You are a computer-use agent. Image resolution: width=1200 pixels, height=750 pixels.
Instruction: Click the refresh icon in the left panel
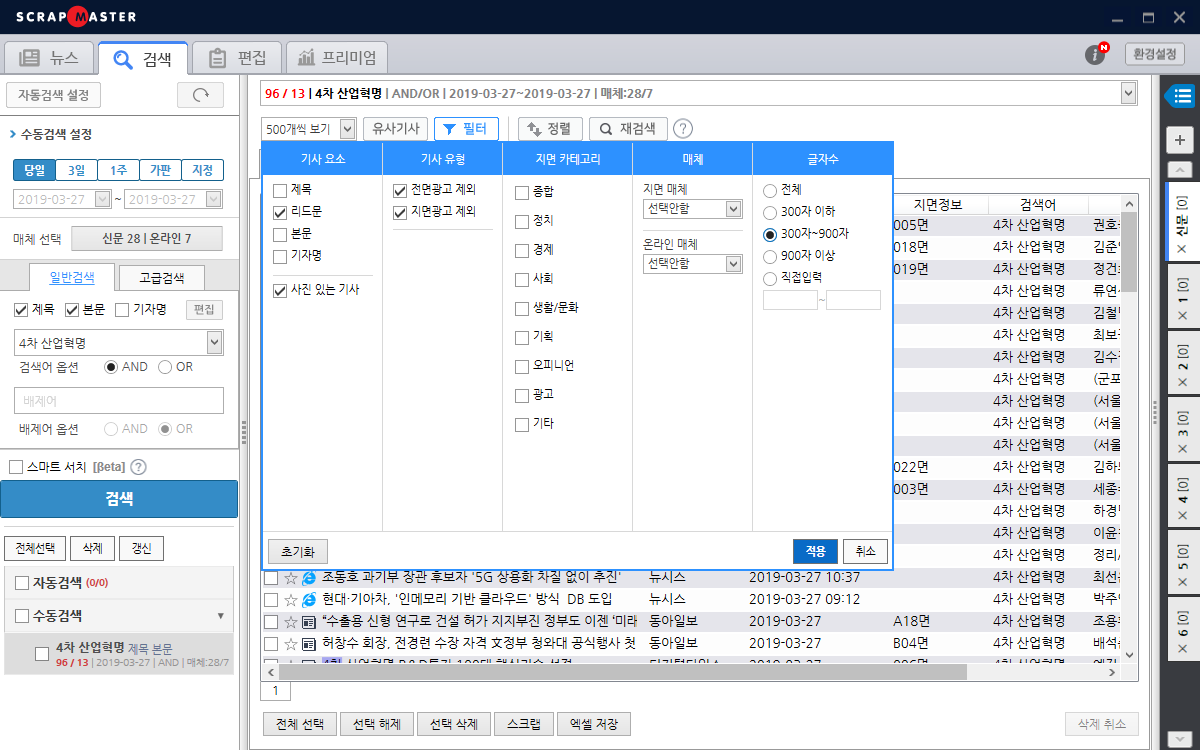tap(199, 94)
